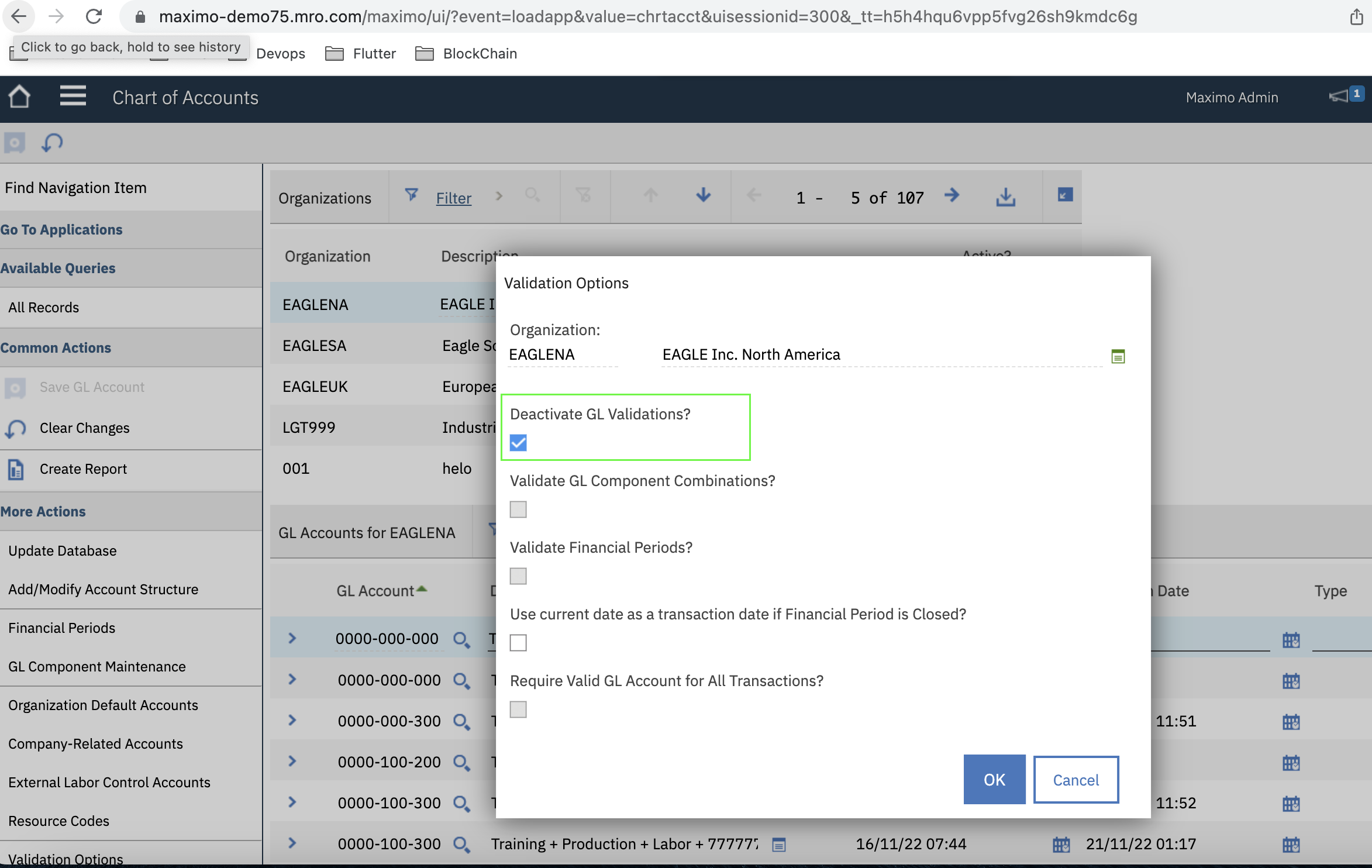Image resolution: width=1372 pixels, height=868 pixels.
Task: Click the bulletin board megaphone icon
Action: (1339, 96)
